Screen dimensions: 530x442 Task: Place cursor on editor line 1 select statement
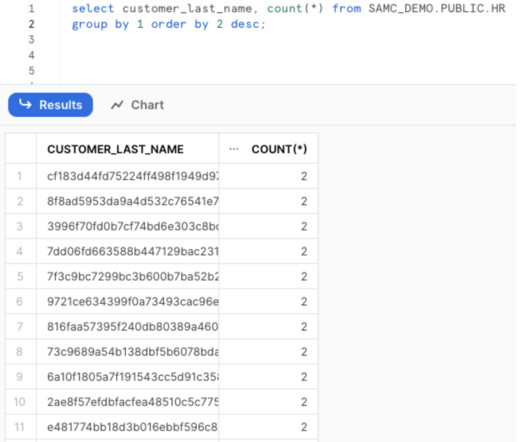(x=288, y=8)
